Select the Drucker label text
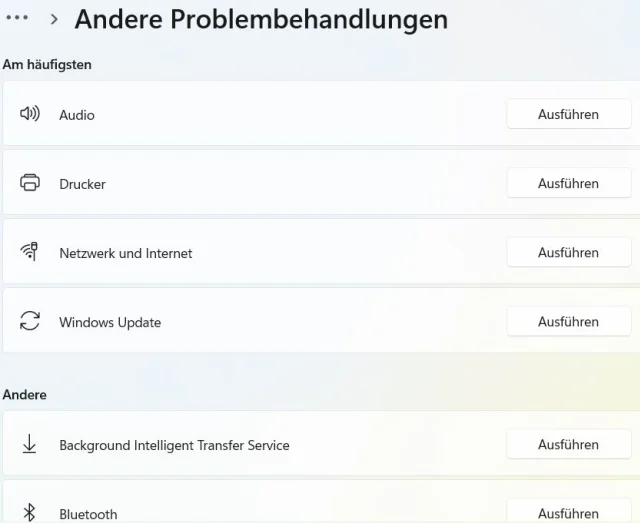This screenshot has height=523, width=640. coord(82,184)
